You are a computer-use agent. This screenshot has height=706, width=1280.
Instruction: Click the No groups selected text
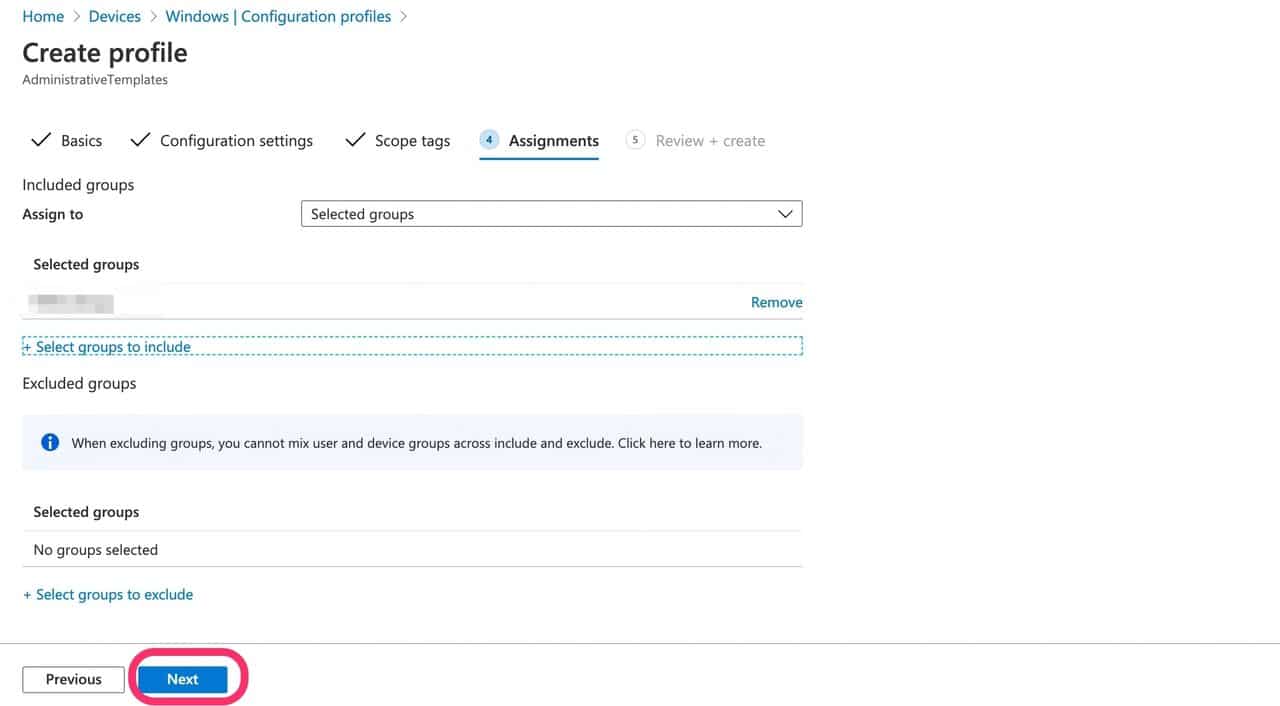[96, 549]
